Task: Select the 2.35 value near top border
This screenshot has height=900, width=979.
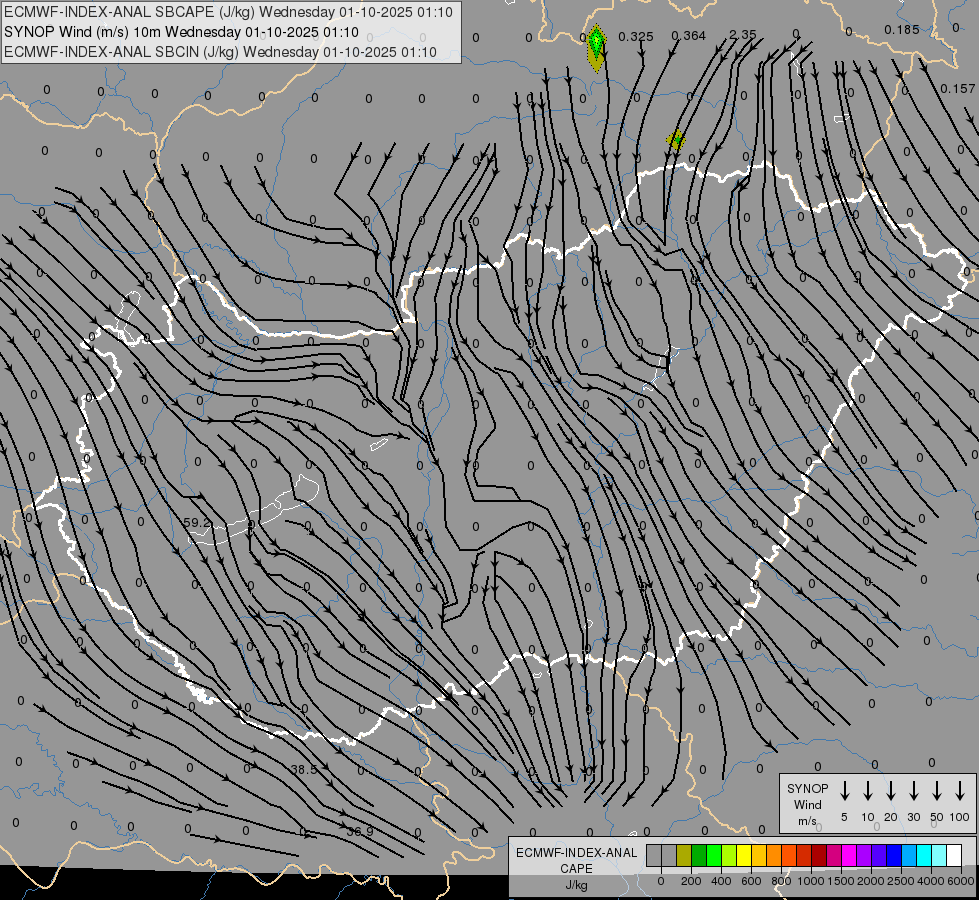Action: point(742,35)
